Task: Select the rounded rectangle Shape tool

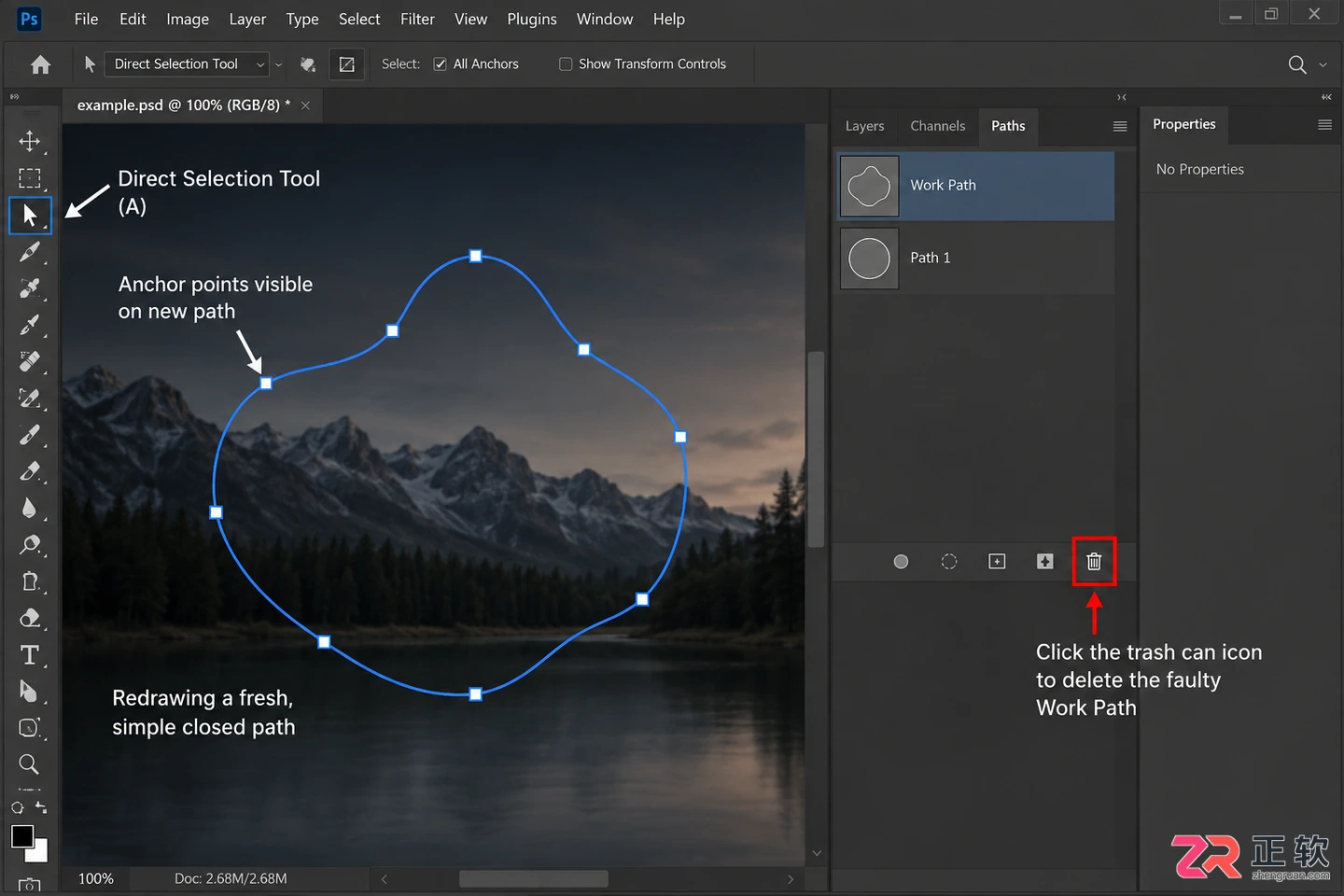Action: point(29,728)
